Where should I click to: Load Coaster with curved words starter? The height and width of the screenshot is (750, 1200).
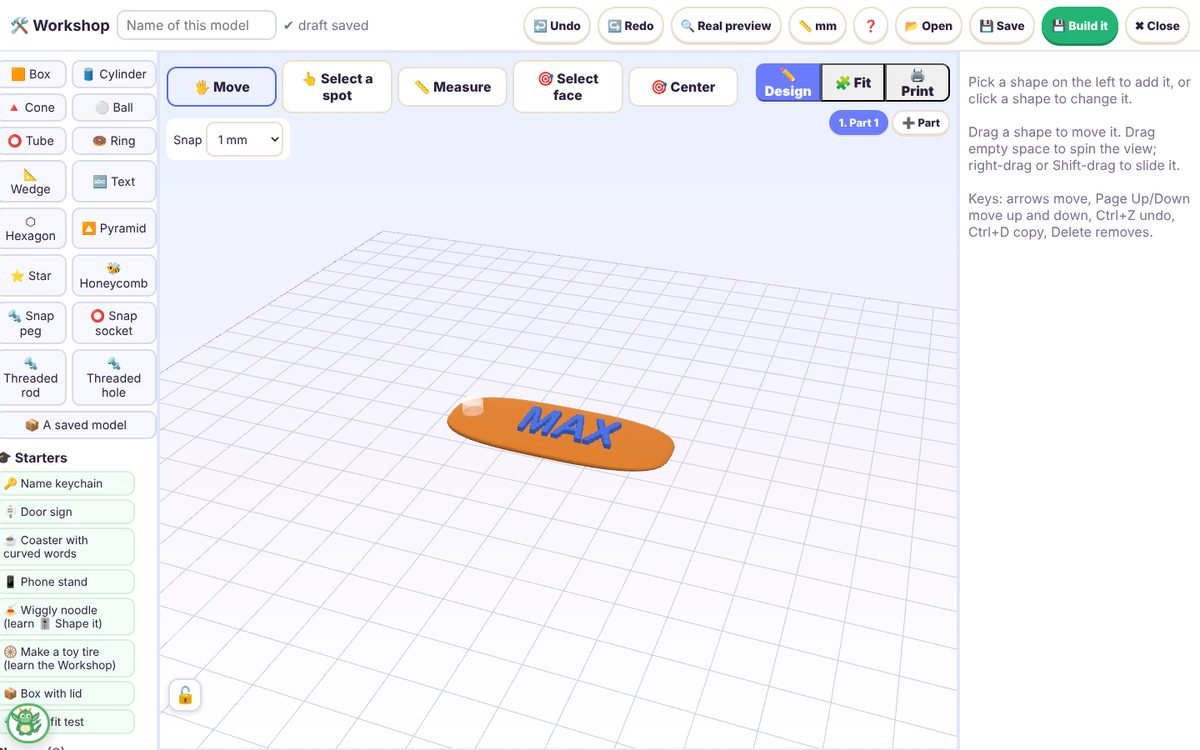point(67,547)
